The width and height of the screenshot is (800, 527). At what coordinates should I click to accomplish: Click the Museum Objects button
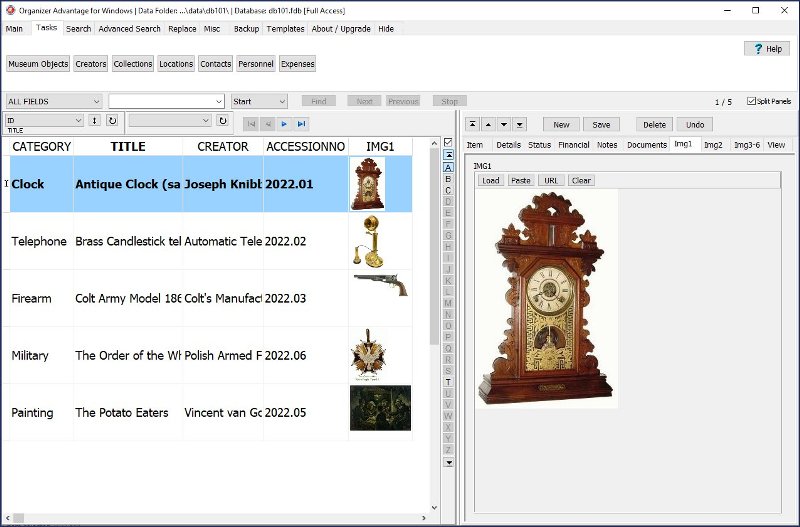click(38, 64)
